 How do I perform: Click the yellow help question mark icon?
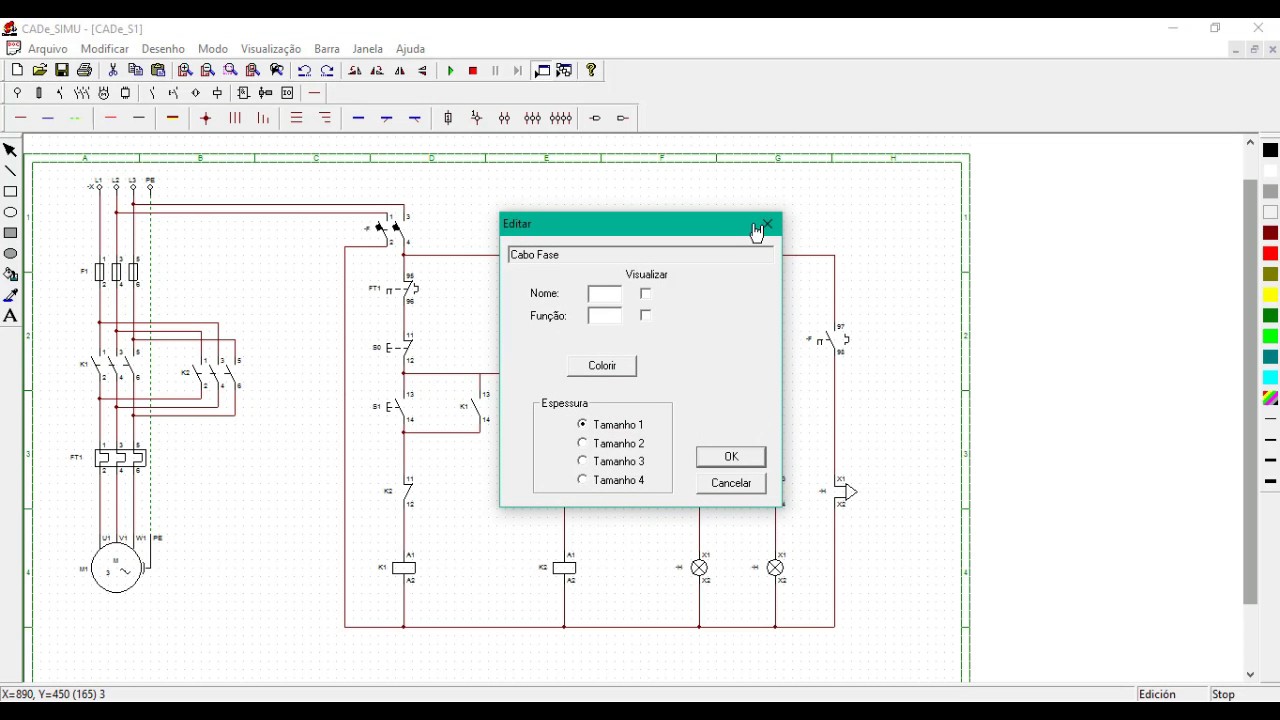click(591, 70)
